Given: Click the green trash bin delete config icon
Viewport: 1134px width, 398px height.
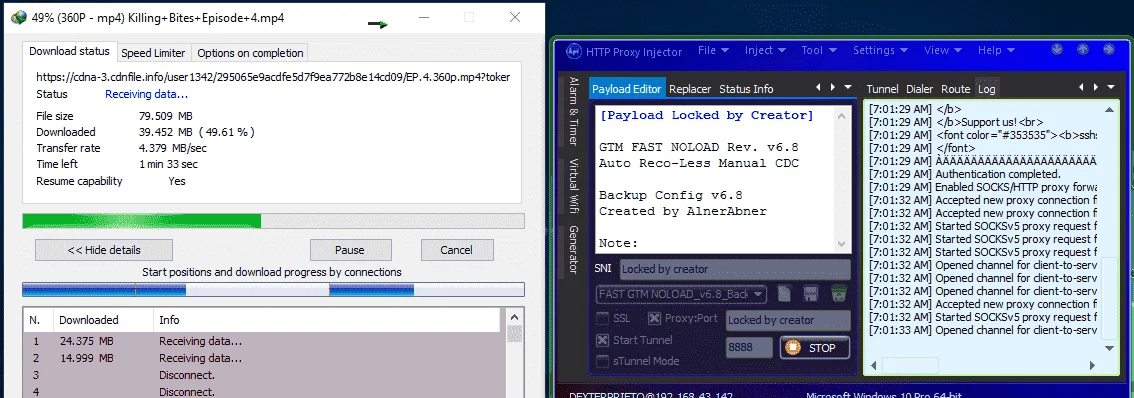Looking at the screenshot, I should point(839,294).
